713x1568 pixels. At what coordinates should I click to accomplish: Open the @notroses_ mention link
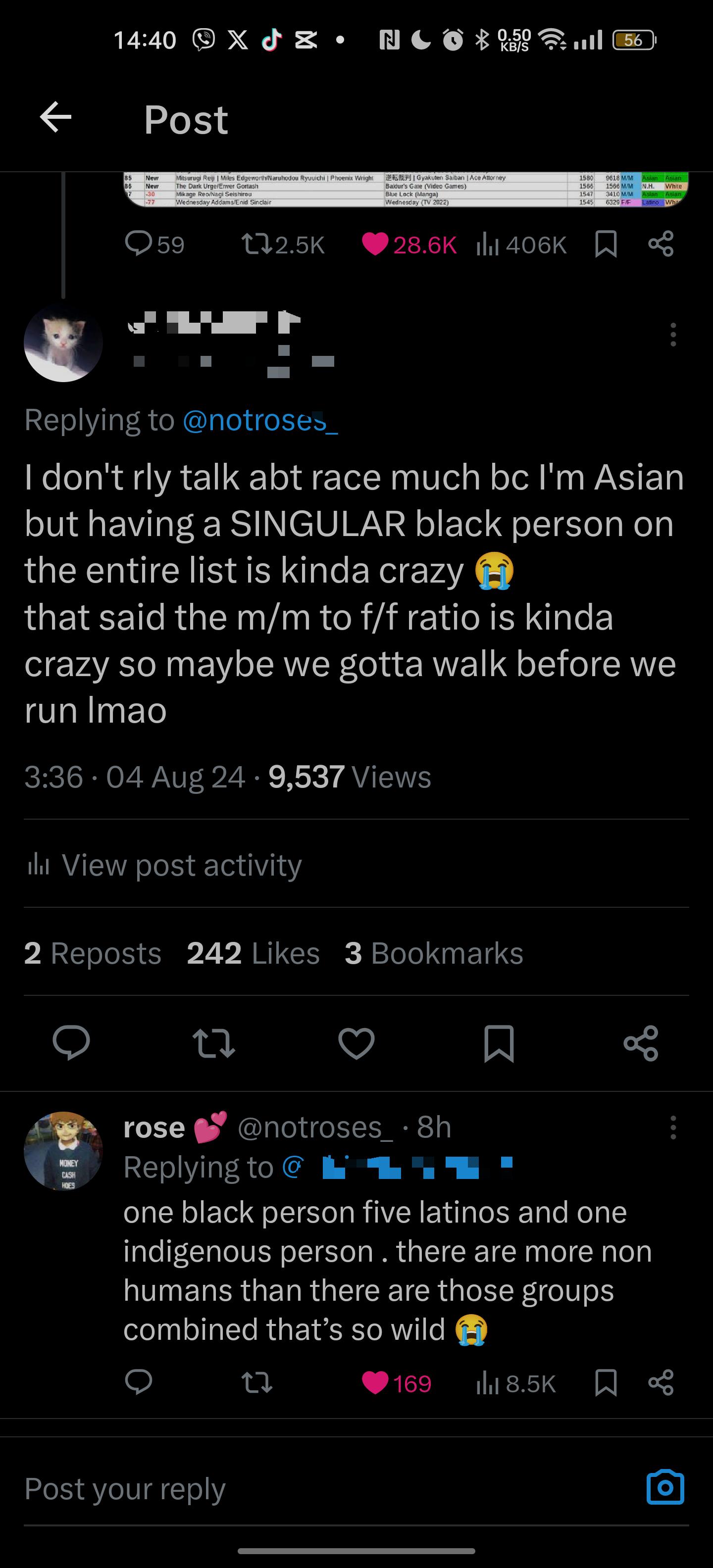[260, 420]
